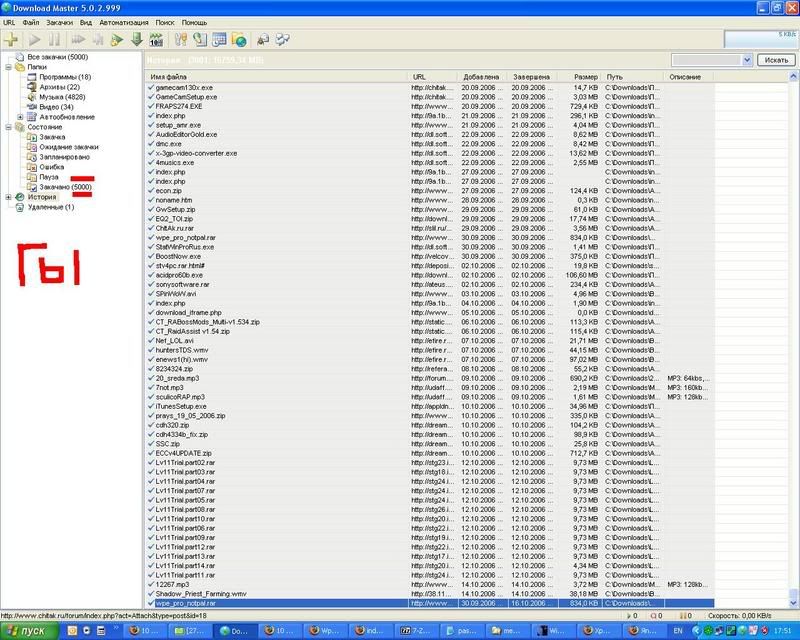Click the EN language indicator in the tray
The height and width of the screenshot is (640, 800).
[678, 631]
